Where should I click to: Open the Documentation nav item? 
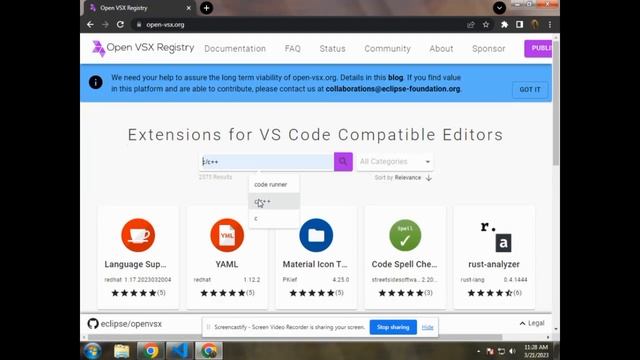coord(235,49)
